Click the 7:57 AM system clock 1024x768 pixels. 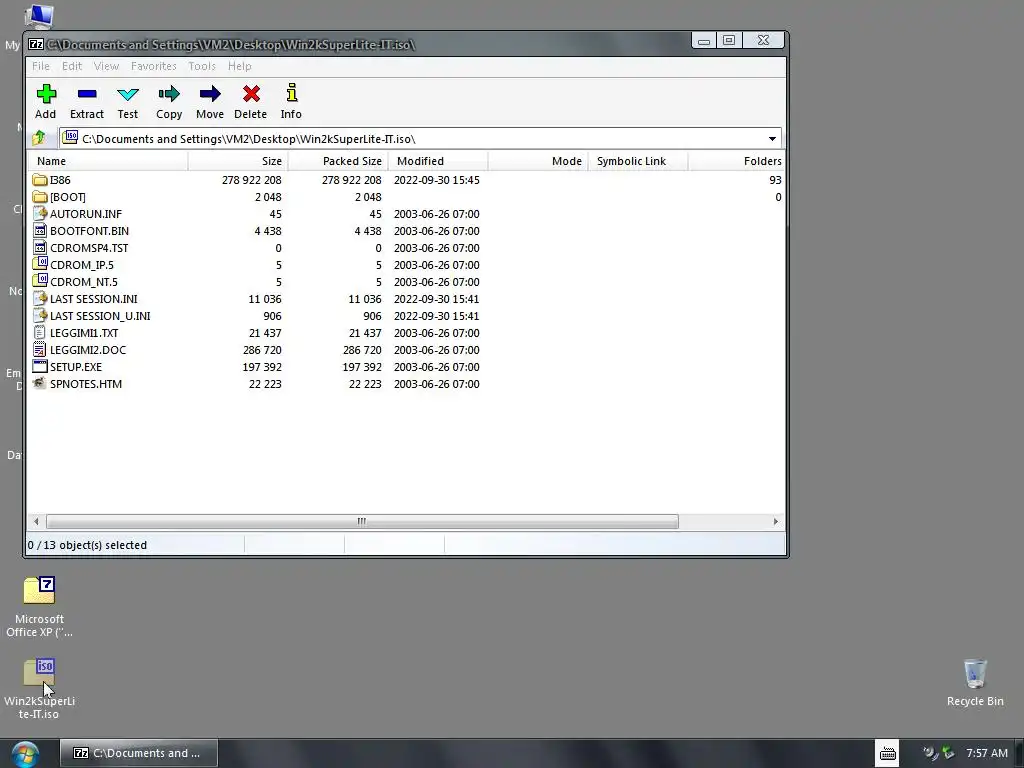point(986,753)
